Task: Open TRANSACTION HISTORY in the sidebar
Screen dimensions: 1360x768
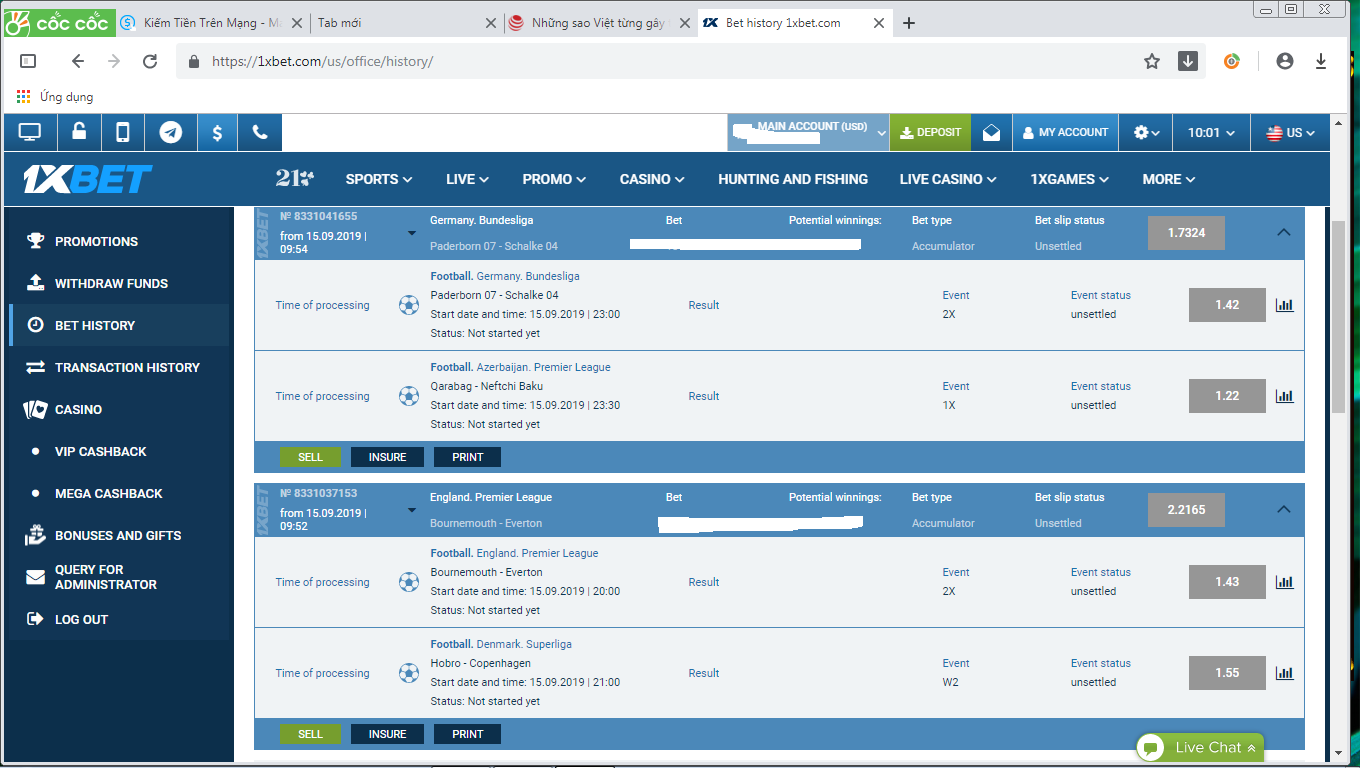Action: point(119,367)
